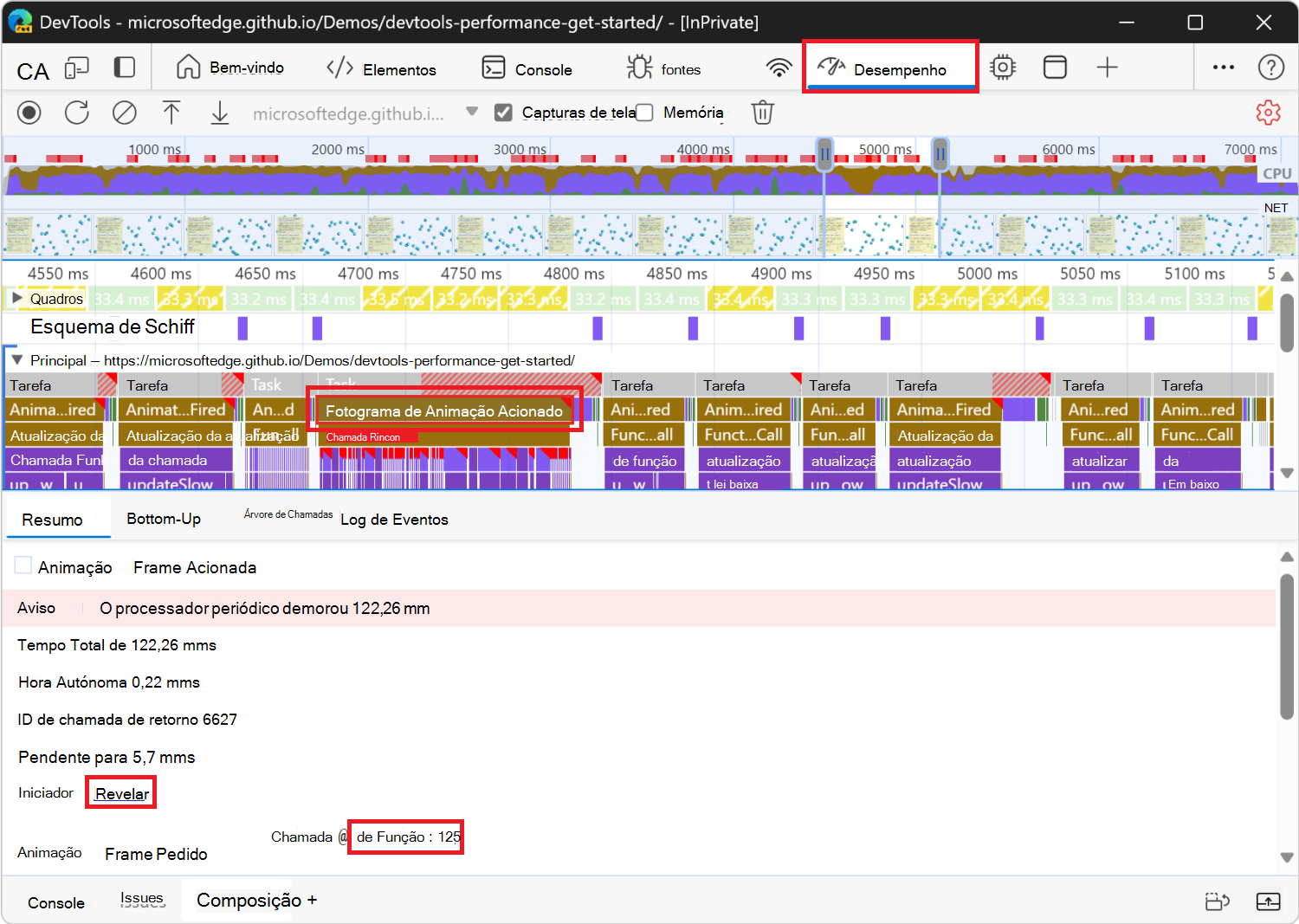The height and width of the screenshot is (924, 1299).
Task: Select the Composição drawer tab
Action: [x=249, y=900]
